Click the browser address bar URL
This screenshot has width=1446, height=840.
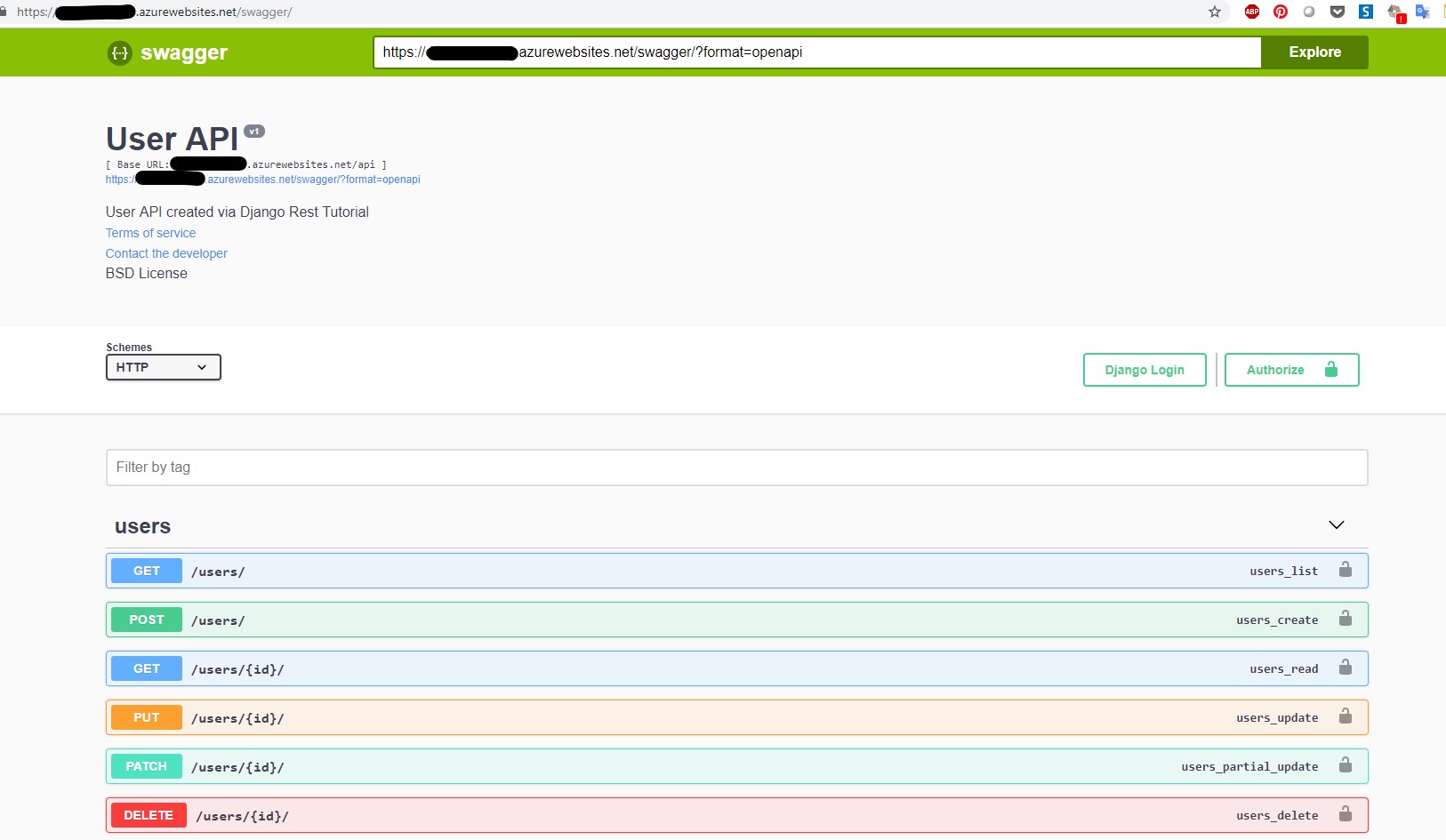click(x=154, y=12)
